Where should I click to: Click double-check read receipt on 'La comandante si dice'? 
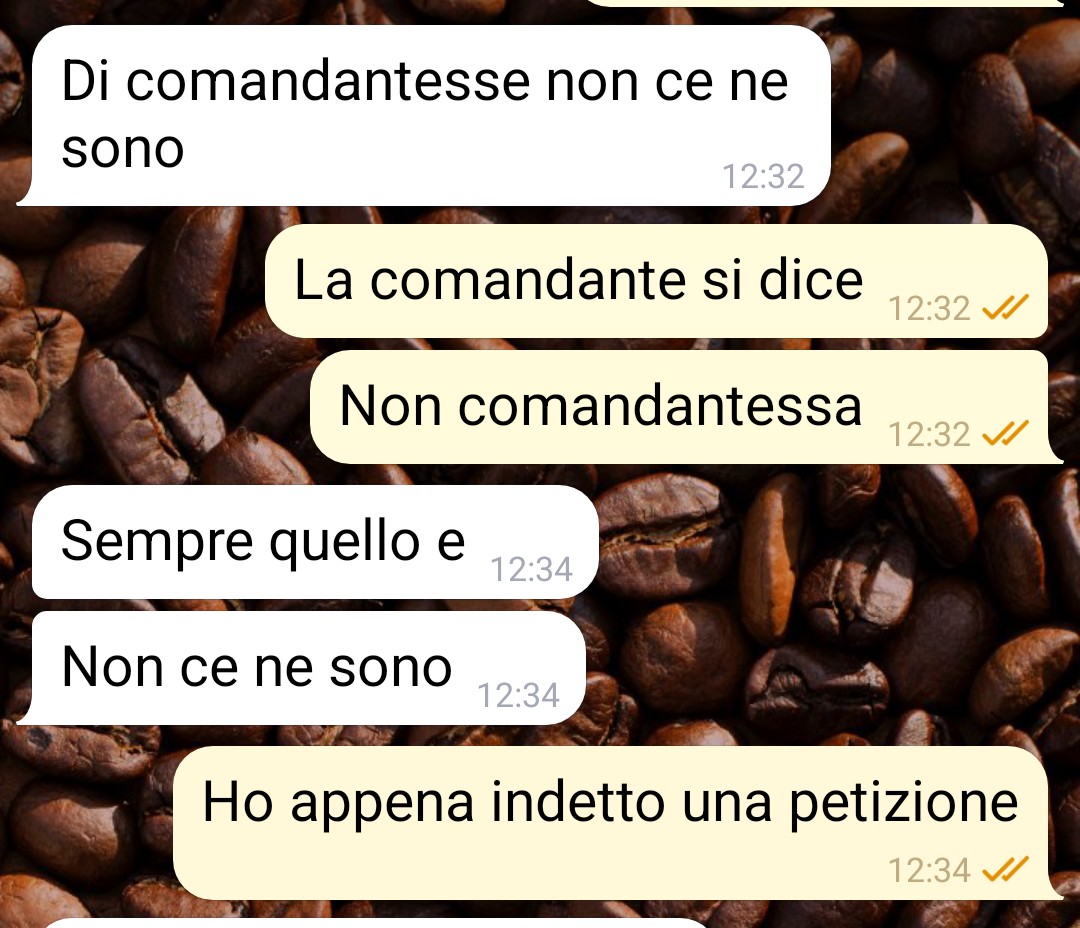pyautogui.click(x=1006, y=307)
